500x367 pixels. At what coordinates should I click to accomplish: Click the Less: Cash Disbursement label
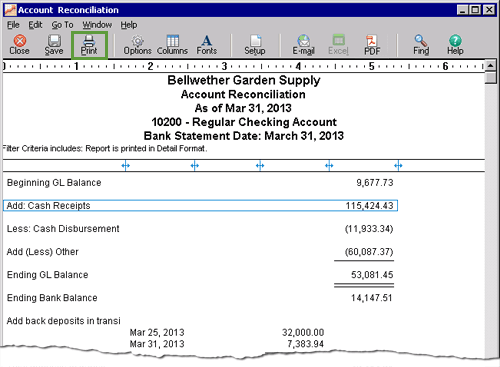click(63, 229)
